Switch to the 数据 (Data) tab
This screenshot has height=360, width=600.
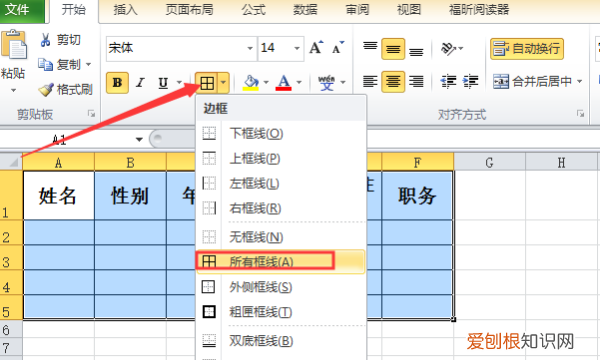coord(305,10)
